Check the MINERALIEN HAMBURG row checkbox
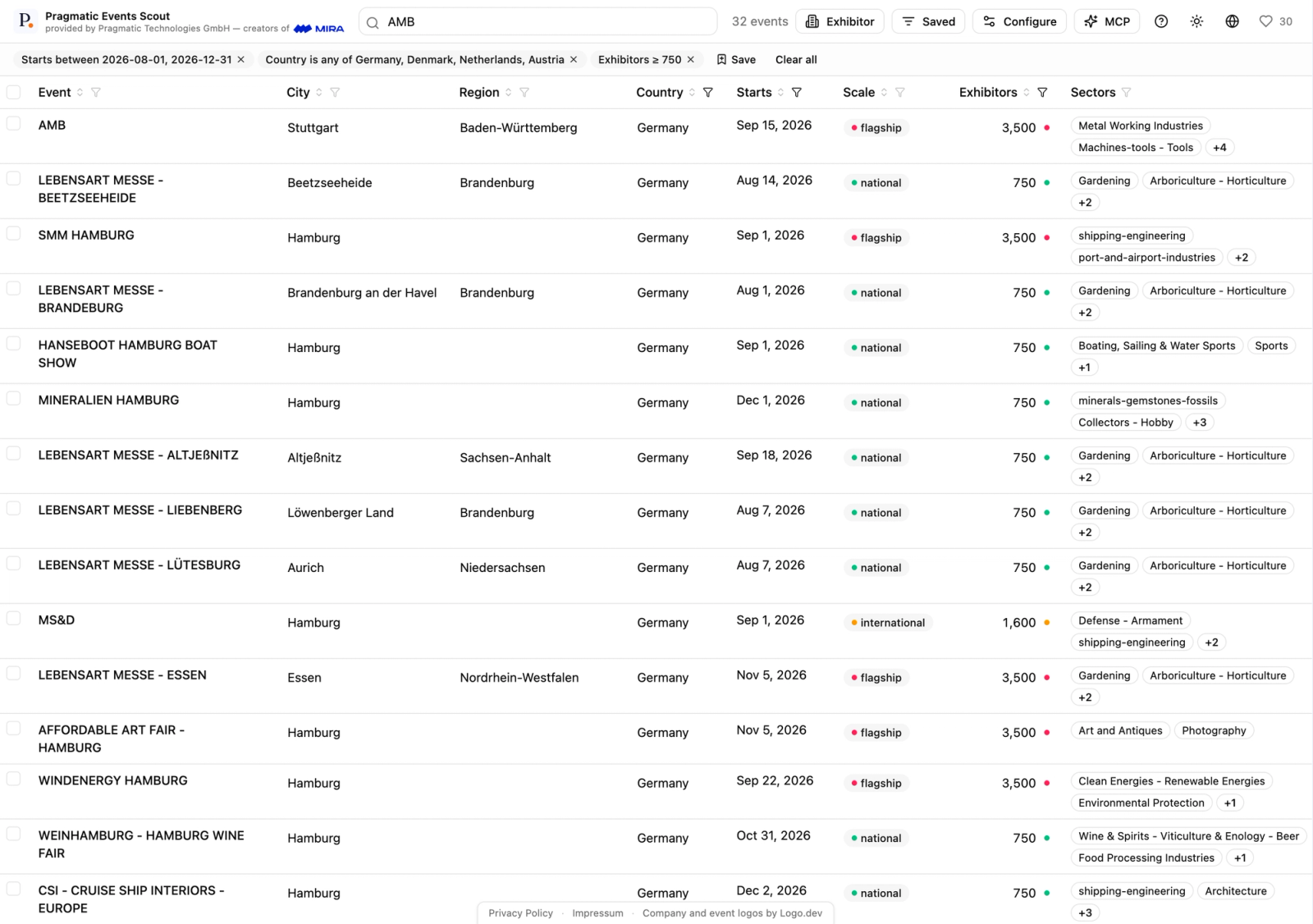The width and height of the screenshot is (1313, 924). (14, 398)
